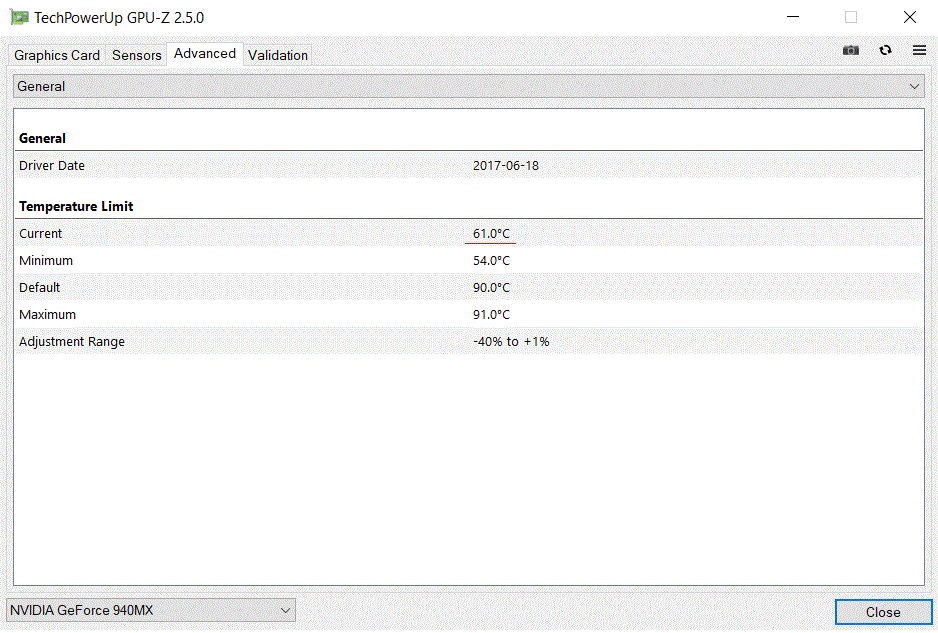
Task: Open the hamburger menu icon
Action: (919, 50)
